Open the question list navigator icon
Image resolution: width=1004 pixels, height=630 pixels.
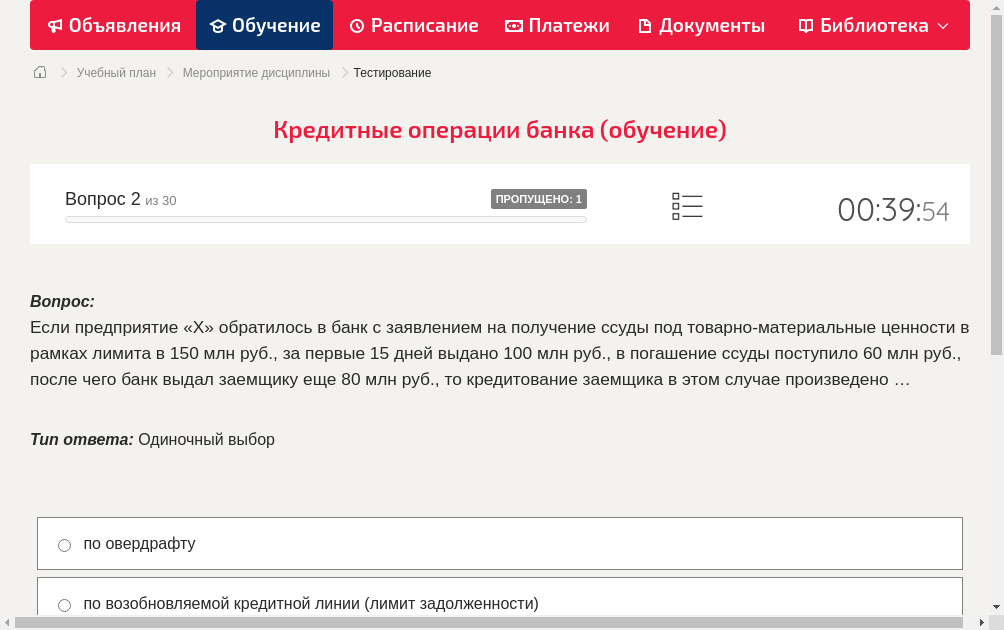(687, 206)
